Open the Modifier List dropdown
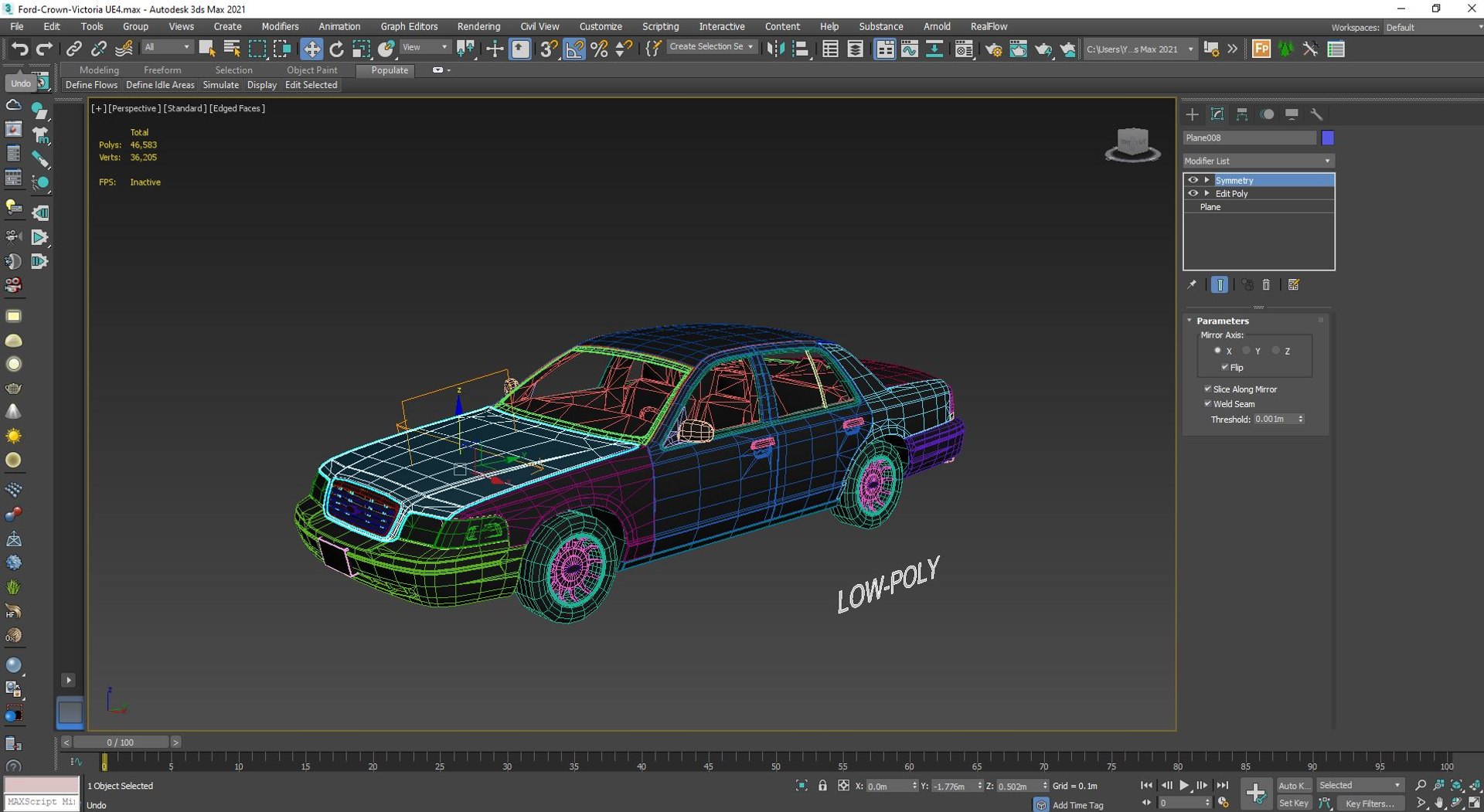 coord(1258,161)
